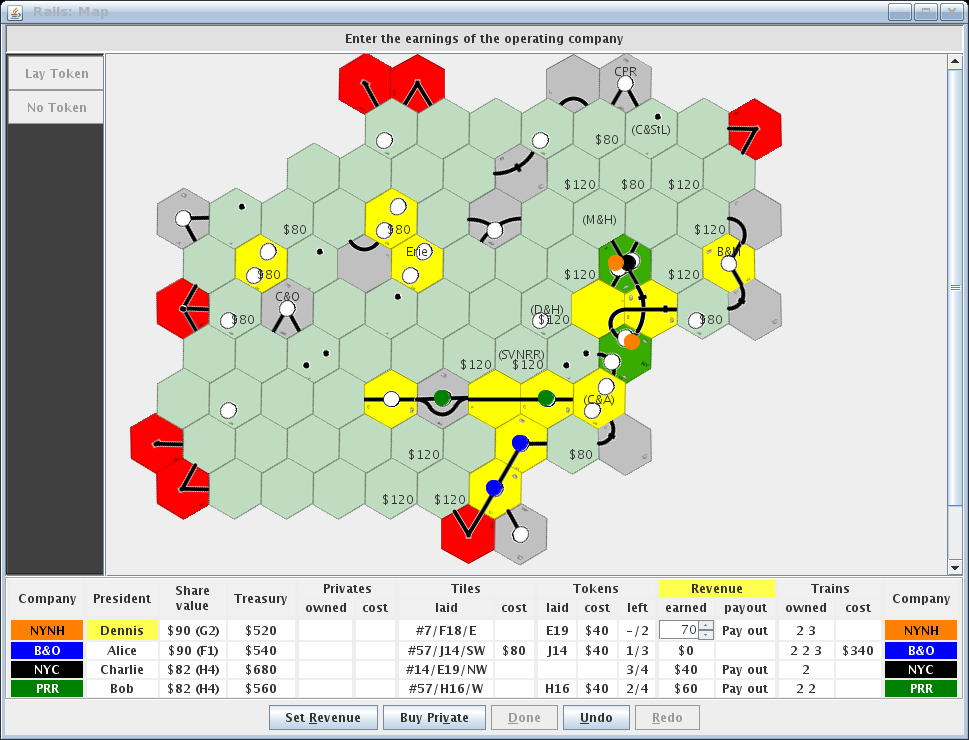969x740 pixels.
Task: Click the Java icon in the title bar
Action: 15,12
